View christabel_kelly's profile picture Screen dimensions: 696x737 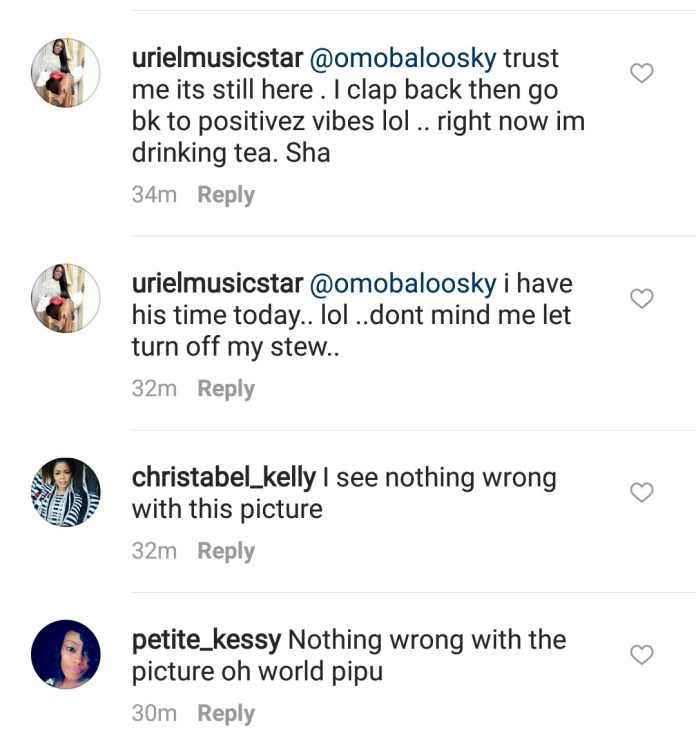pos(66,492)
